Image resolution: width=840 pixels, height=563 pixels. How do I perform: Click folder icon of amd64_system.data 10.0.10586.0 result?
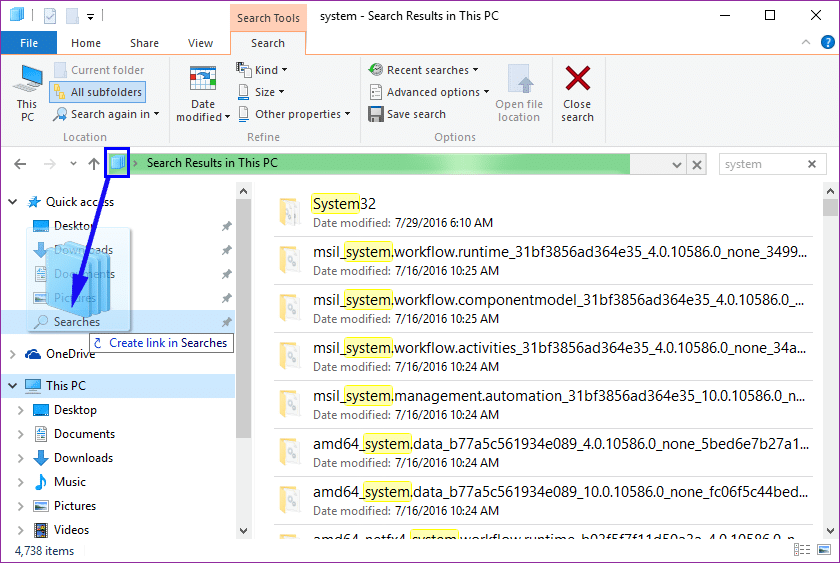click(x=290, y=500)
